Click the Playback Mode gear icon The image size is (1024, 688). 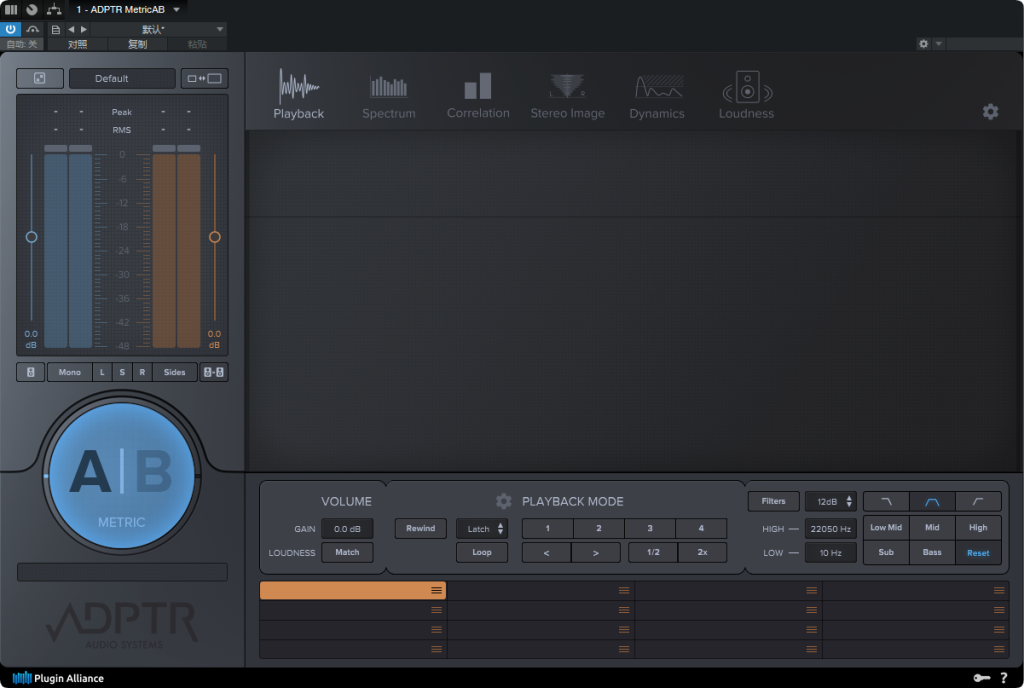tap(504, 501)
